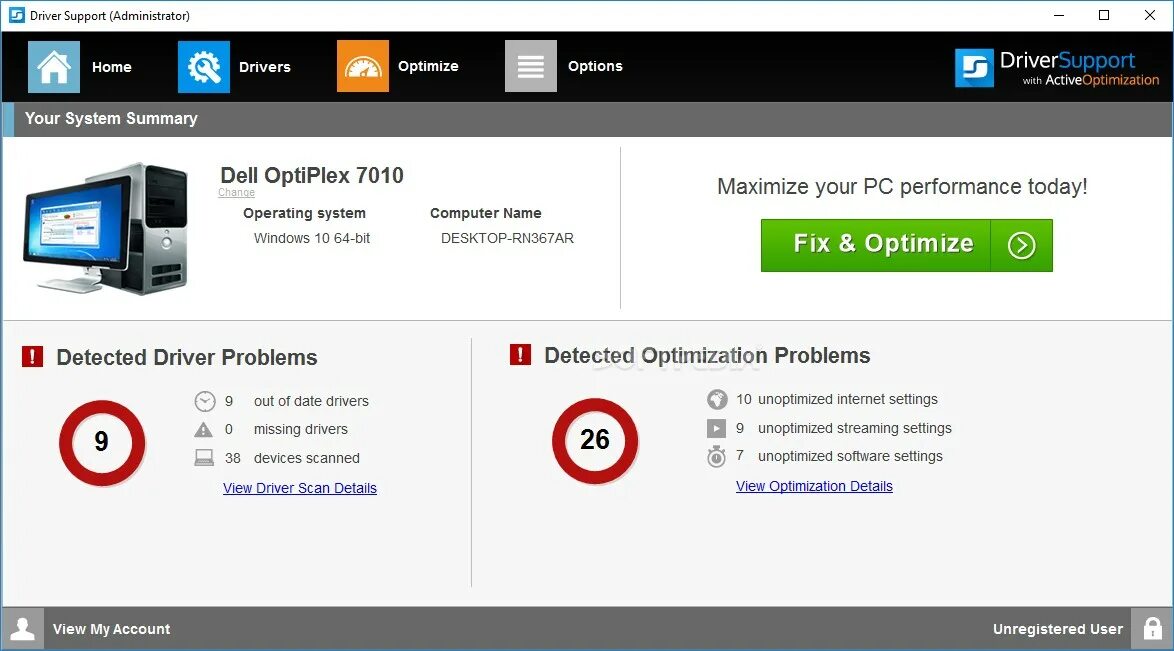The height and width of the screenshot is (651, 1174).
Task: Click the orange Optimize gauge icon
Action: point(362,66)
